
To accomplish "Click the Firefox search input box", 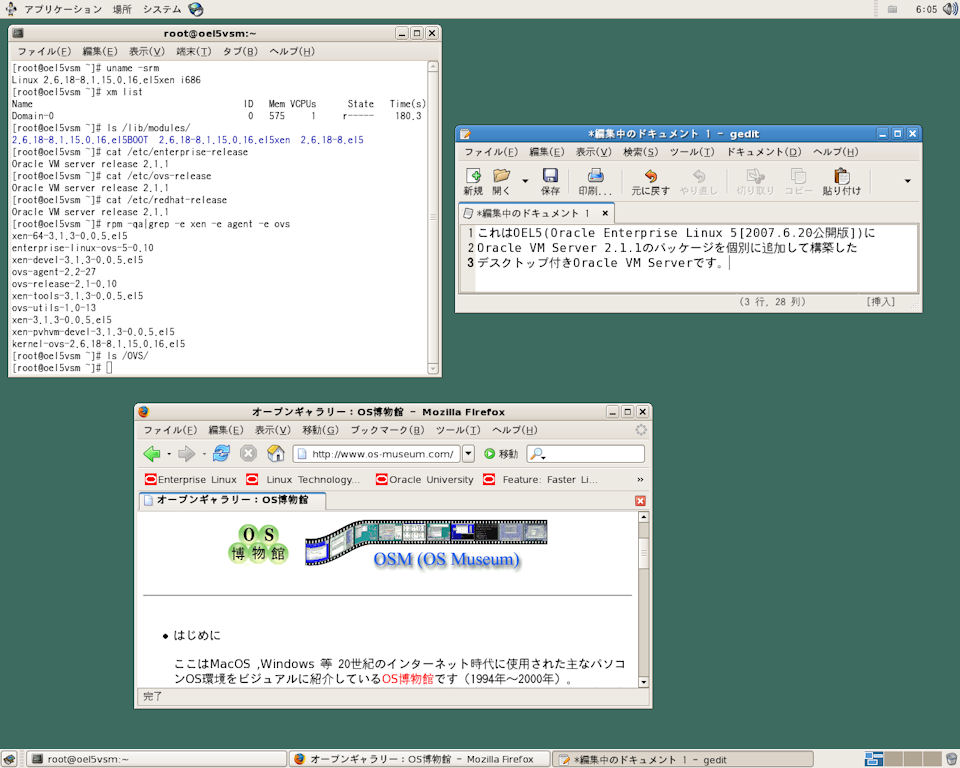I will pos(586,454).
